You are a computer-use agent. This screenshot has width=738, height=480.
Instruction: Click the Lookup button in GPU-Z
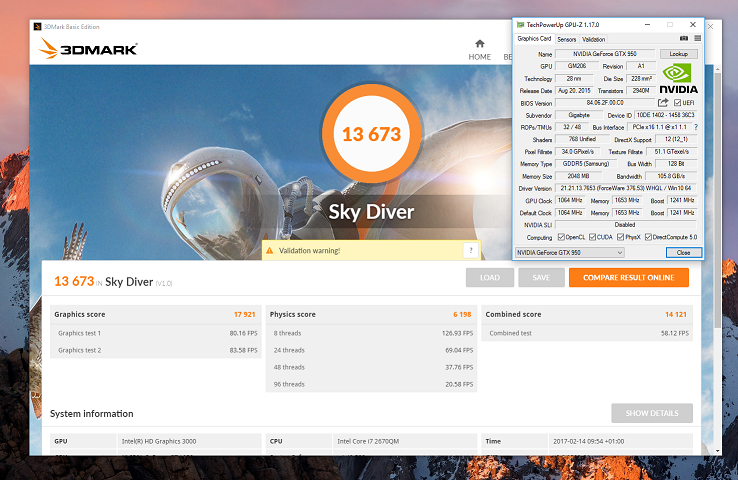pos(678,54)
